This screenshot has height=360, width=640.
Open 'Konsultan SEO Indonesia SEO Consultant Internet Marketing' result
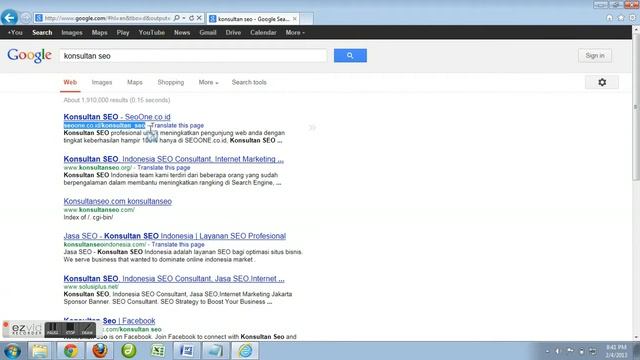tap(173, 159)
